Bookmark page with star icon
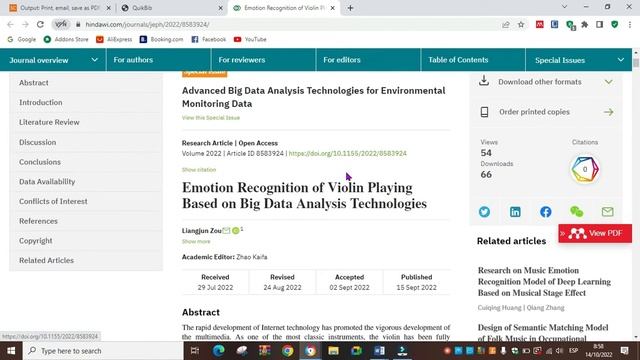640x360 pixels. (521, 24)
